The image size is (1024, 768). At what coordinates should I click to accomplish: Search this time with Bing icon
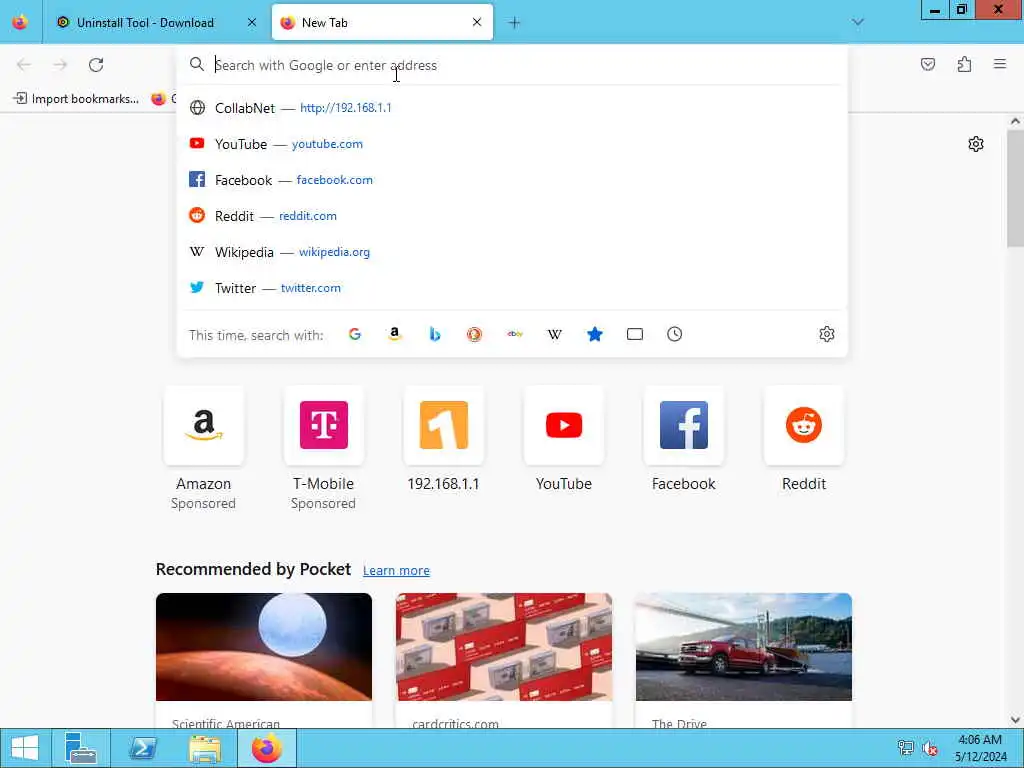[434, 334]
